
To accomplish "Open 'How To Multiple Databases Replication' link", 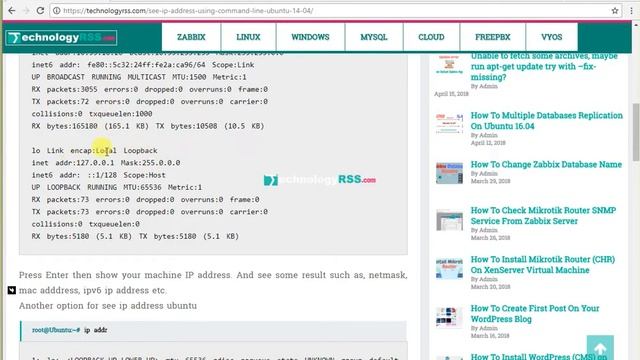I will (547, 121).
